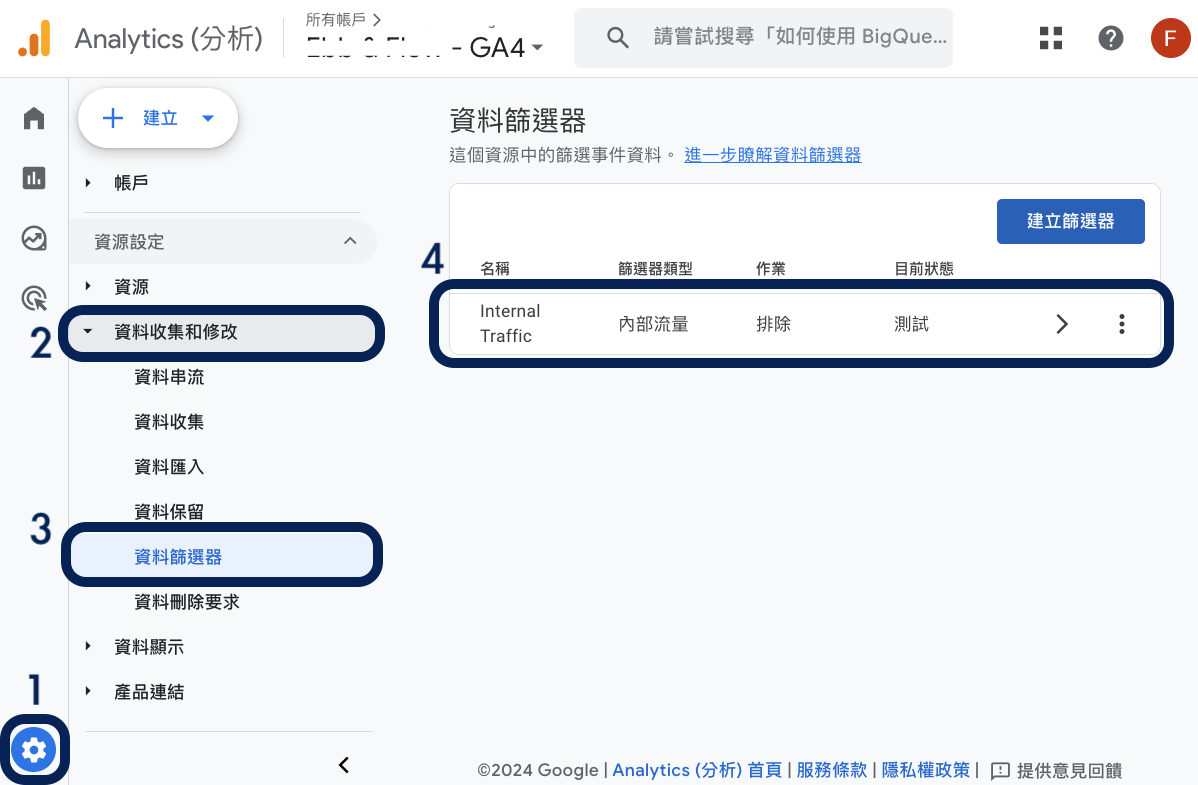Image resolution: width=1198 pixels, height=785 pixels.
Task: Open Analytics (分析) 首頁 footer link
Action: click(x=697, y=770)
